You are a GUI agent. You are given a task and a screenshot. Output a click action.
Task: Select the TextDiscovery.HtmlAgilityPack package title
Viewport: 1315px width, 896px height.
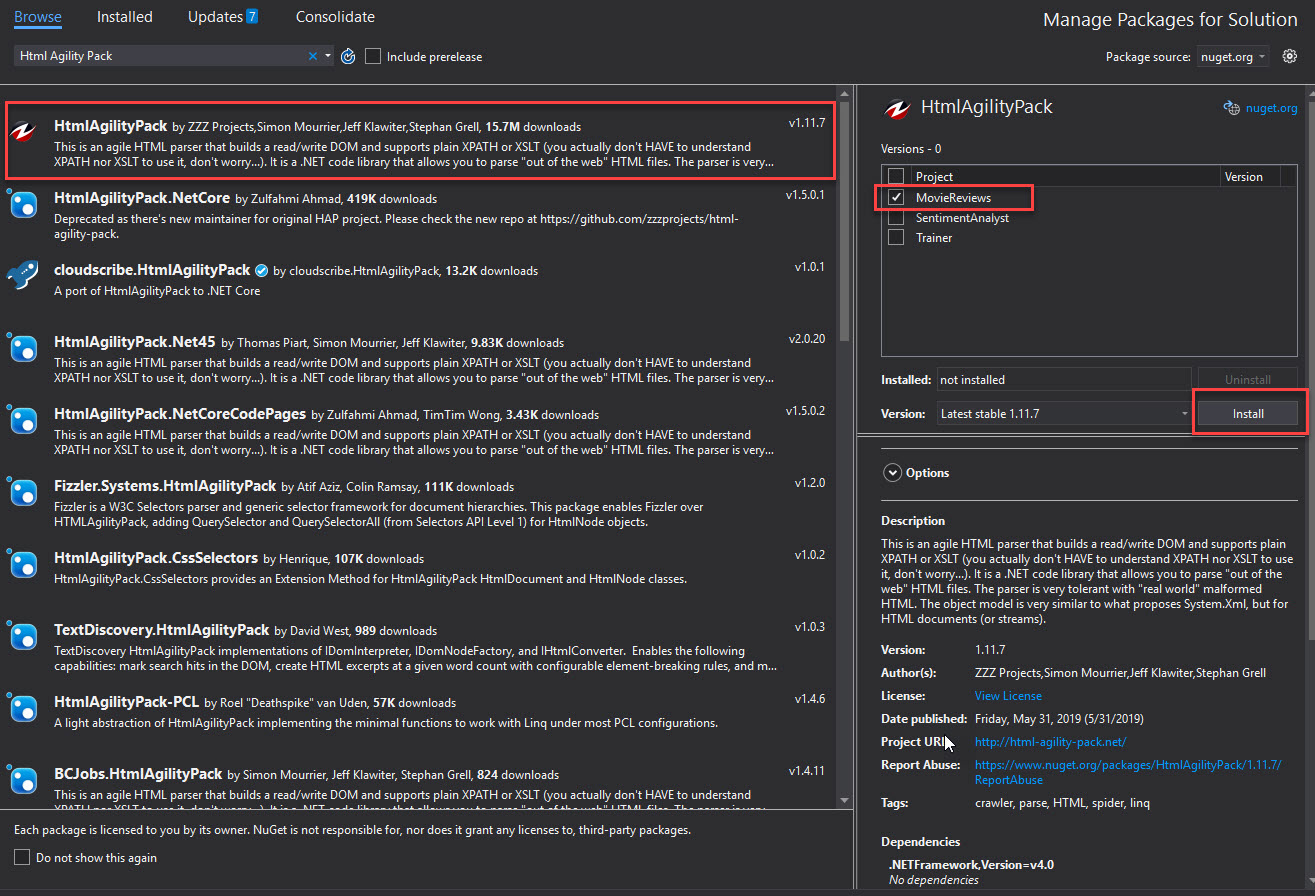click(x=162, y=630)
